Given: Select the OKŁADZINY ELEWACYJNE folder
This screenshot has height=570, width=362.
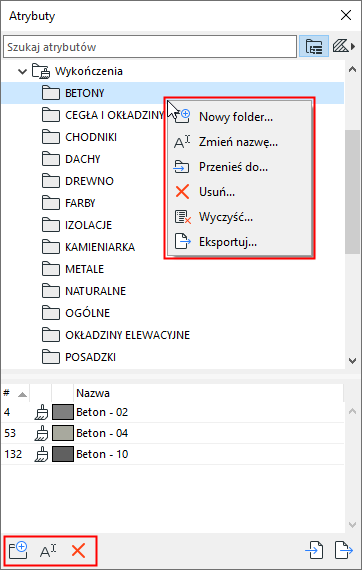Looking at the screenshot, I should (x=127, y=335).
